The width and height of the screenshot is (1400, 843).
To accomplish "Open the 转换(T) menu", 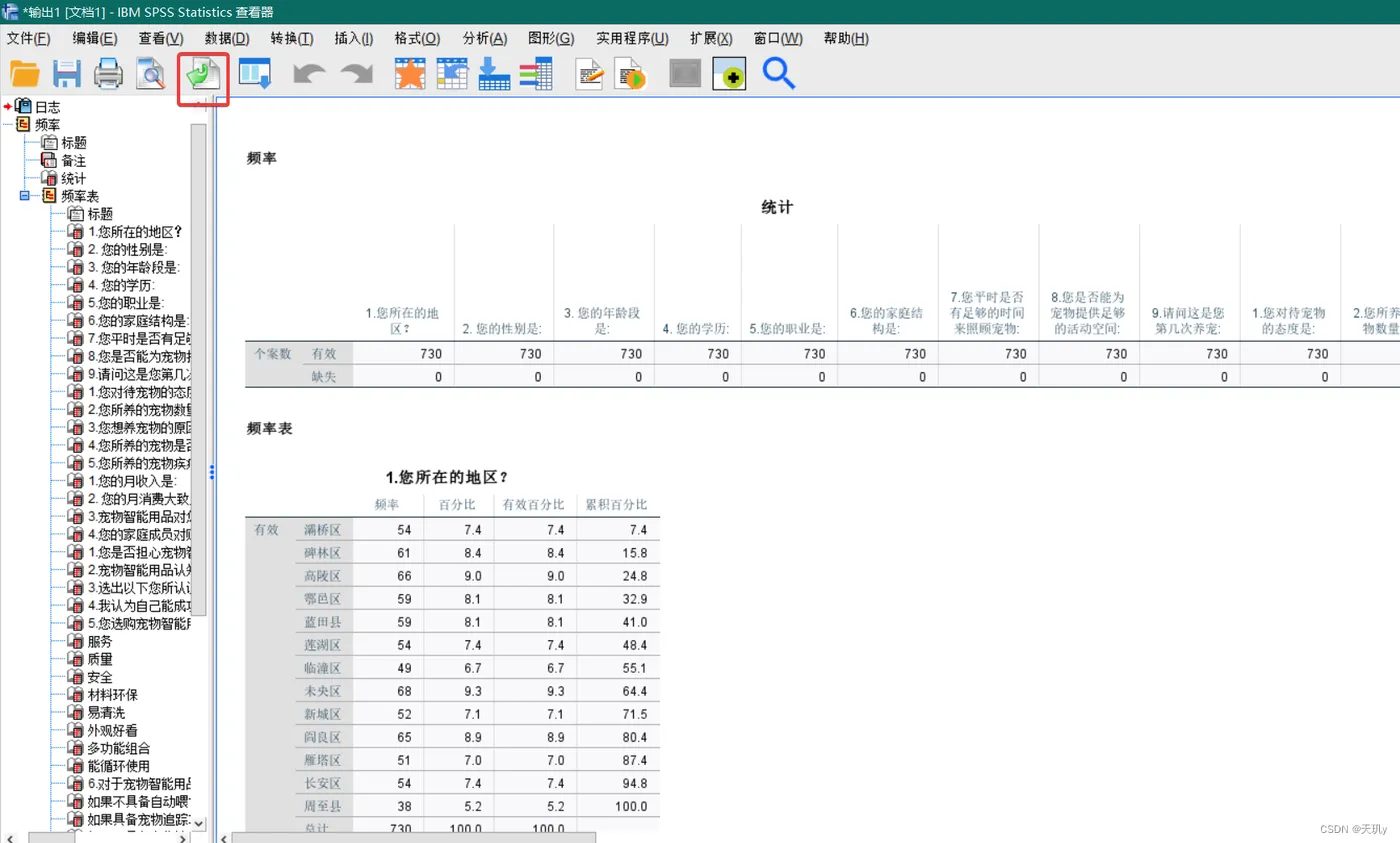I will [x=292, y=39].
